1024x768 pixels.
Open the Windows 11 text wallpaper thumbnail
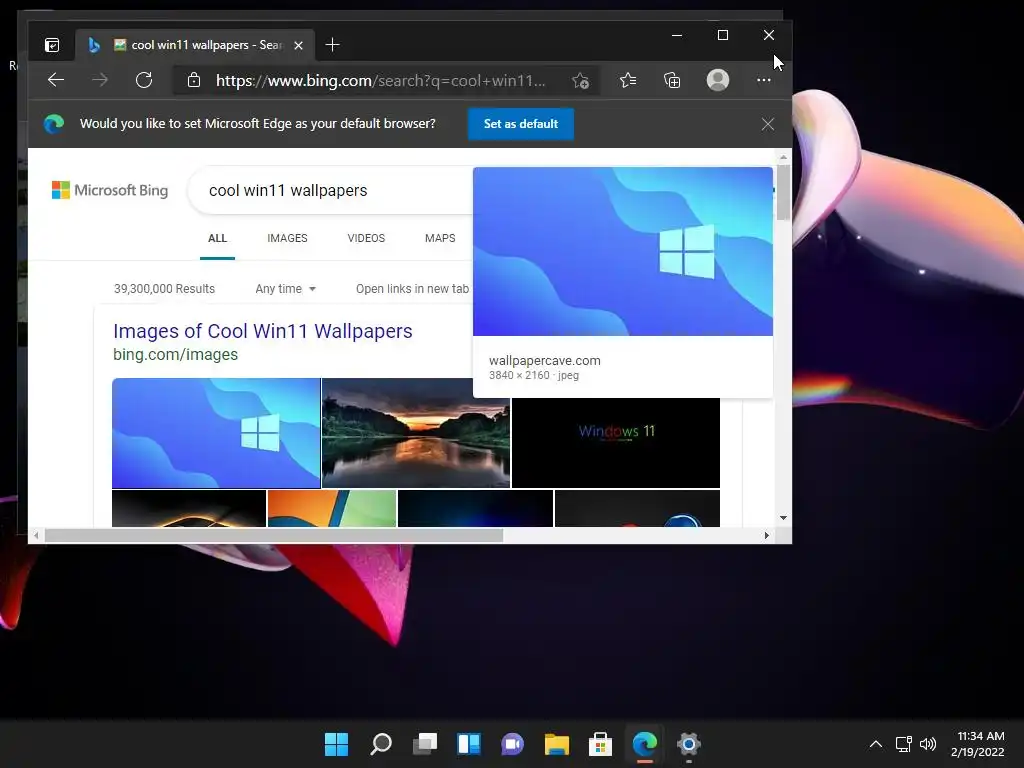(x=616, y=443)
